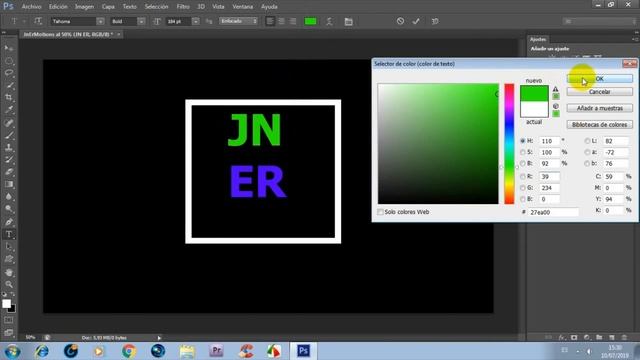Click Cancelar in color picker
Viewport: 640px width, 360px height.
coord(600,92)
